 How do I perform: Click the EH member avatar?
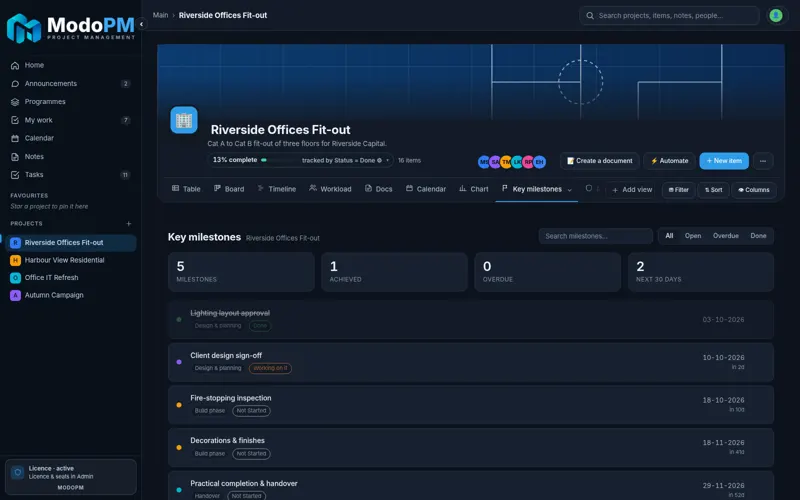pyautogui.click(x=539, y=162)
